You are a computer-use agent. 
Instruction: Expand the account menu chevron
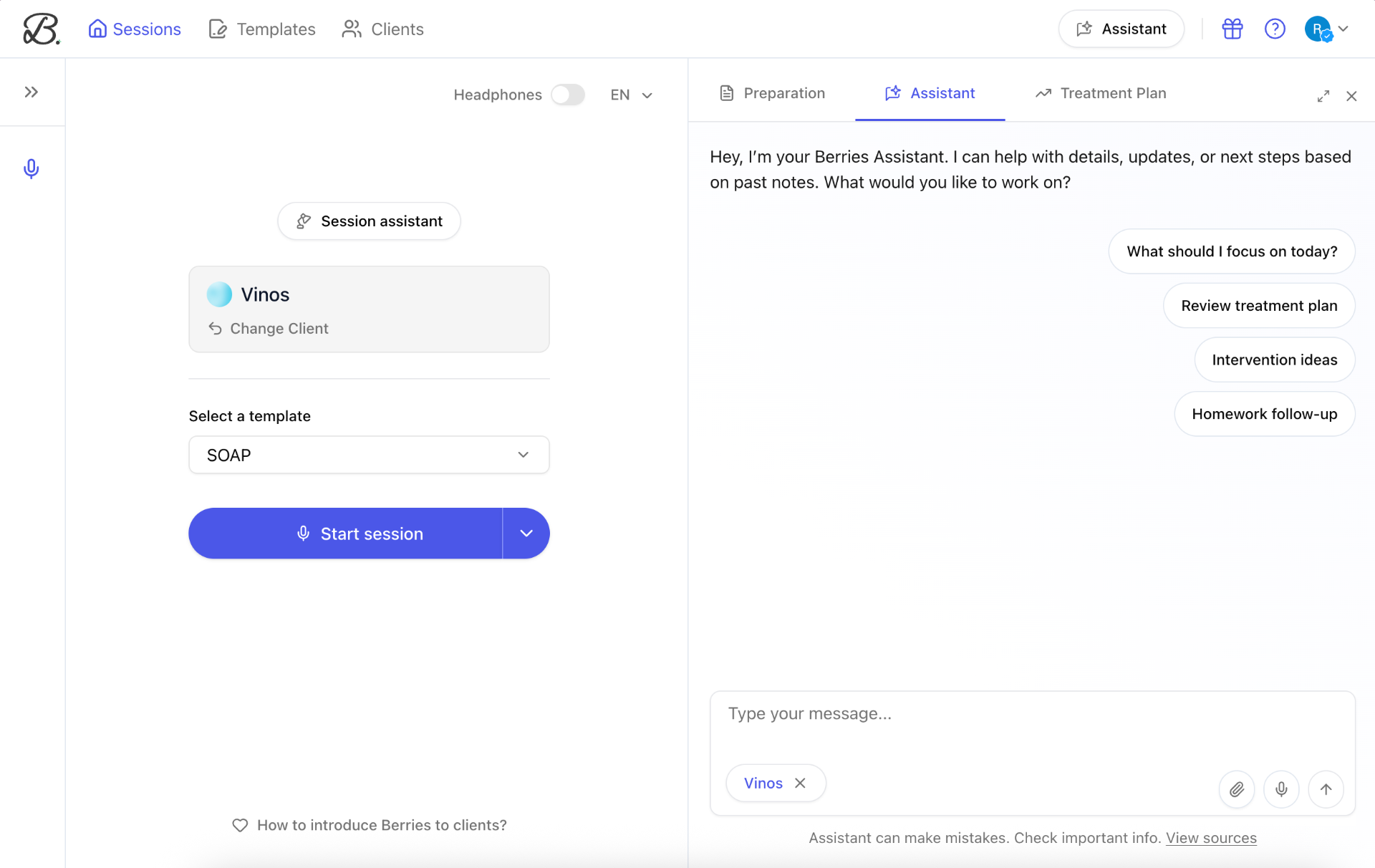coord(1343,29)
